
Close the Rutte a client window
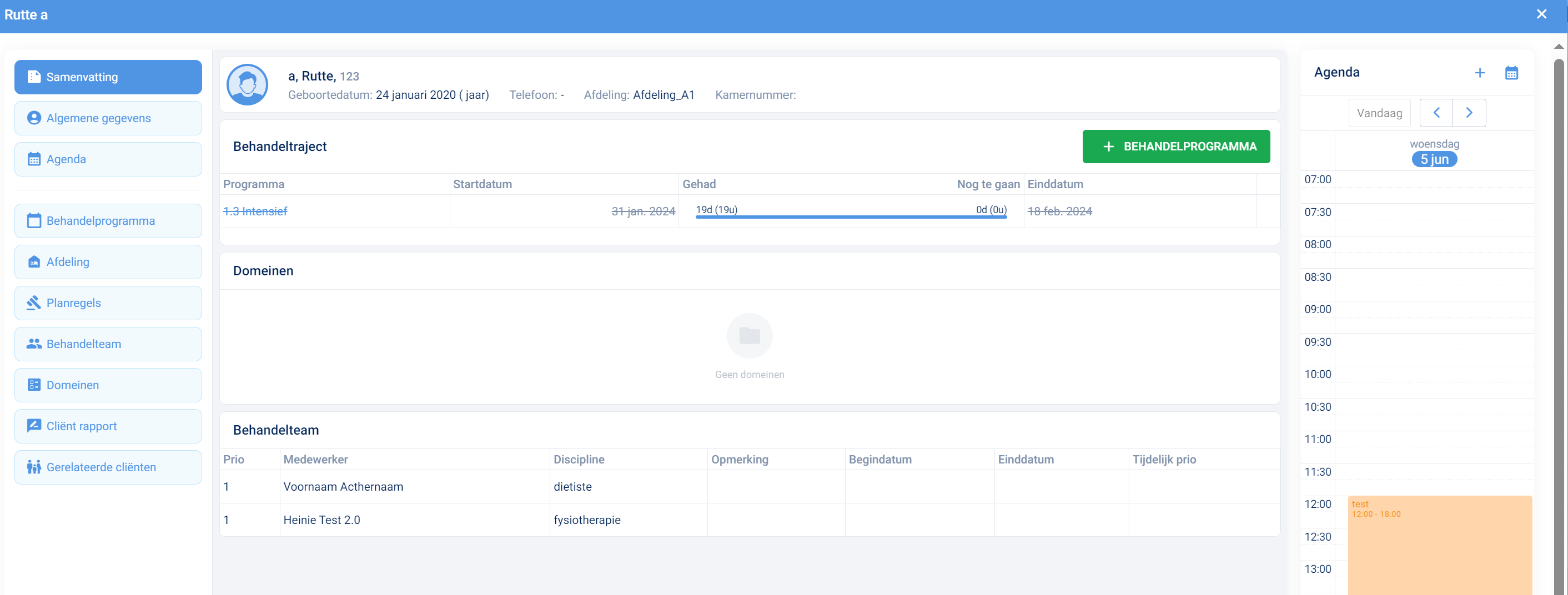[x=1541, y=14]
